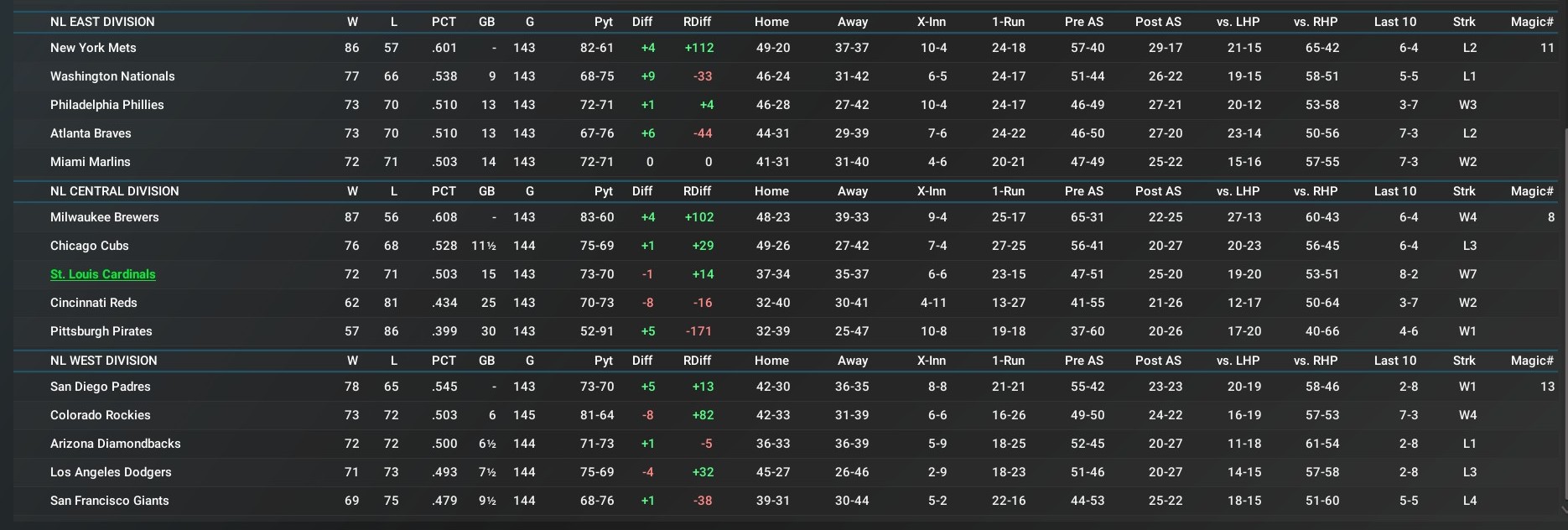
Task: Click the San Francisco Giants team name
Action: [x=110, y=501]
